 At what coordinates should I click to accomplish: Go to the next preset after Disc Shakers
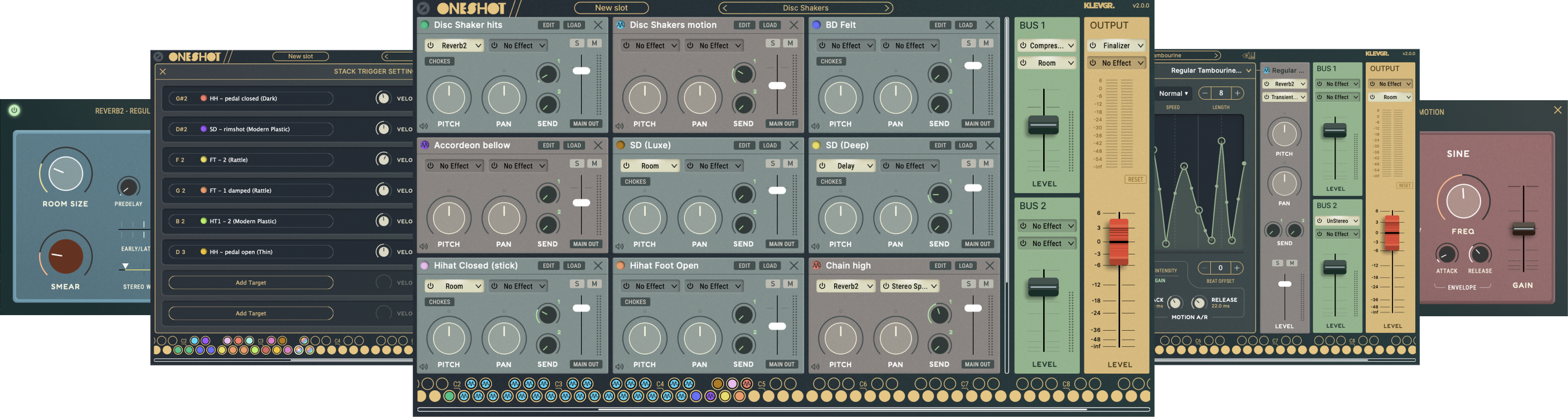888,8
